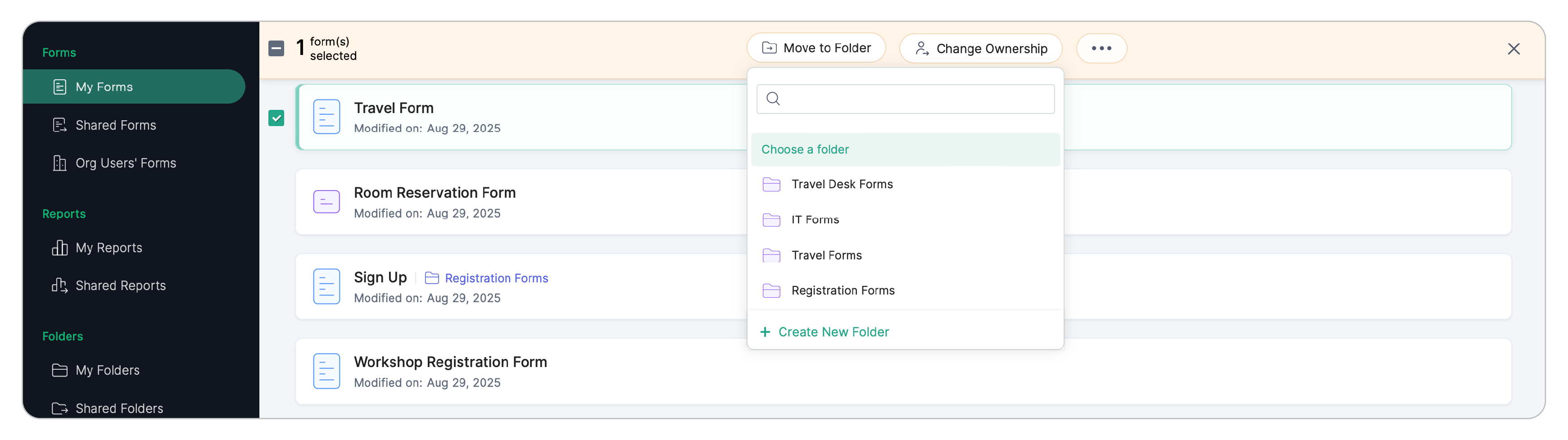Open the Move to Folder dropdown

pyautogui.click(x=816, y=48)
